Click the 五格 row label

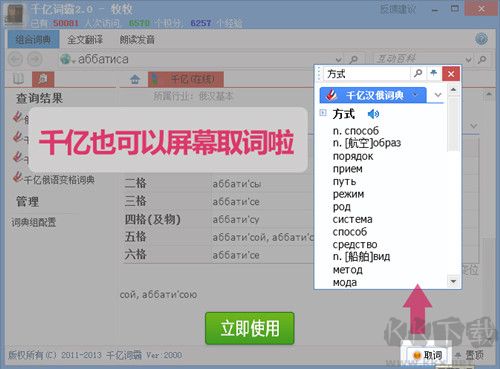pyautogui.click(x=135, y=237)
